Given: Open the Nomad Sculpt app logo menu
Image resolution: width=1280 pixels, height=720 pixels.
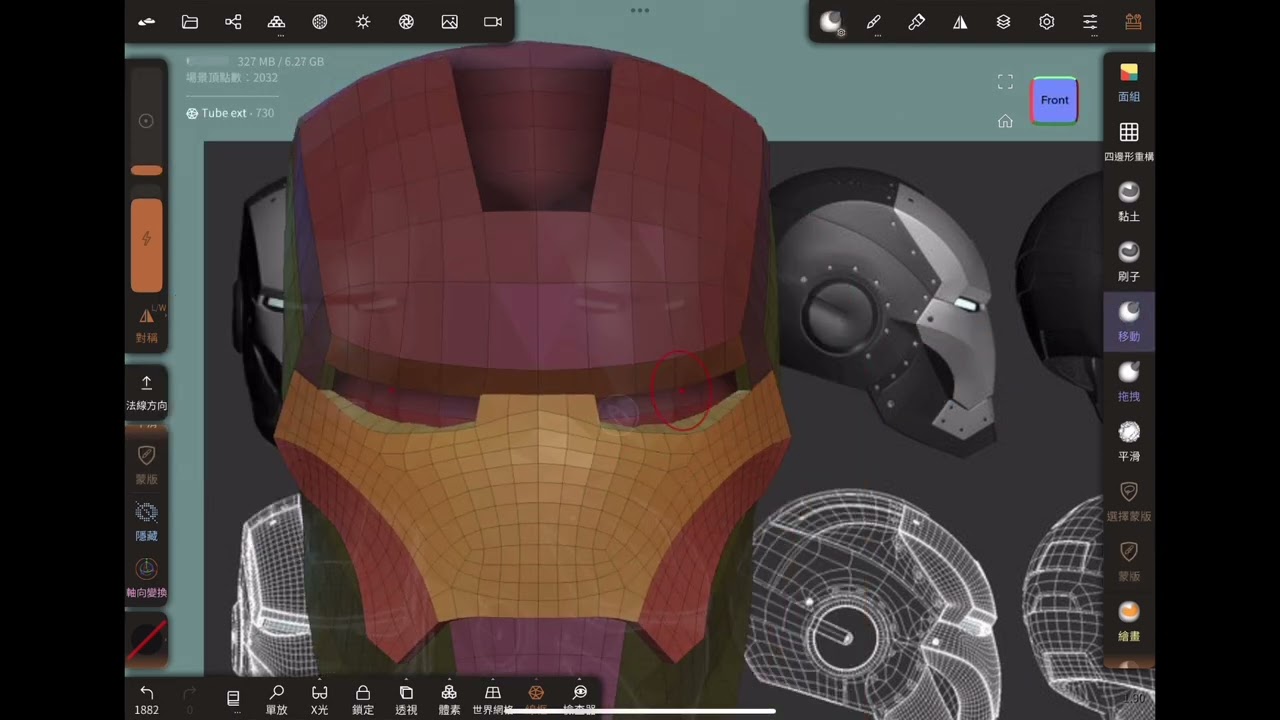Looking at the screenshot, I should (x=147, y=22).
